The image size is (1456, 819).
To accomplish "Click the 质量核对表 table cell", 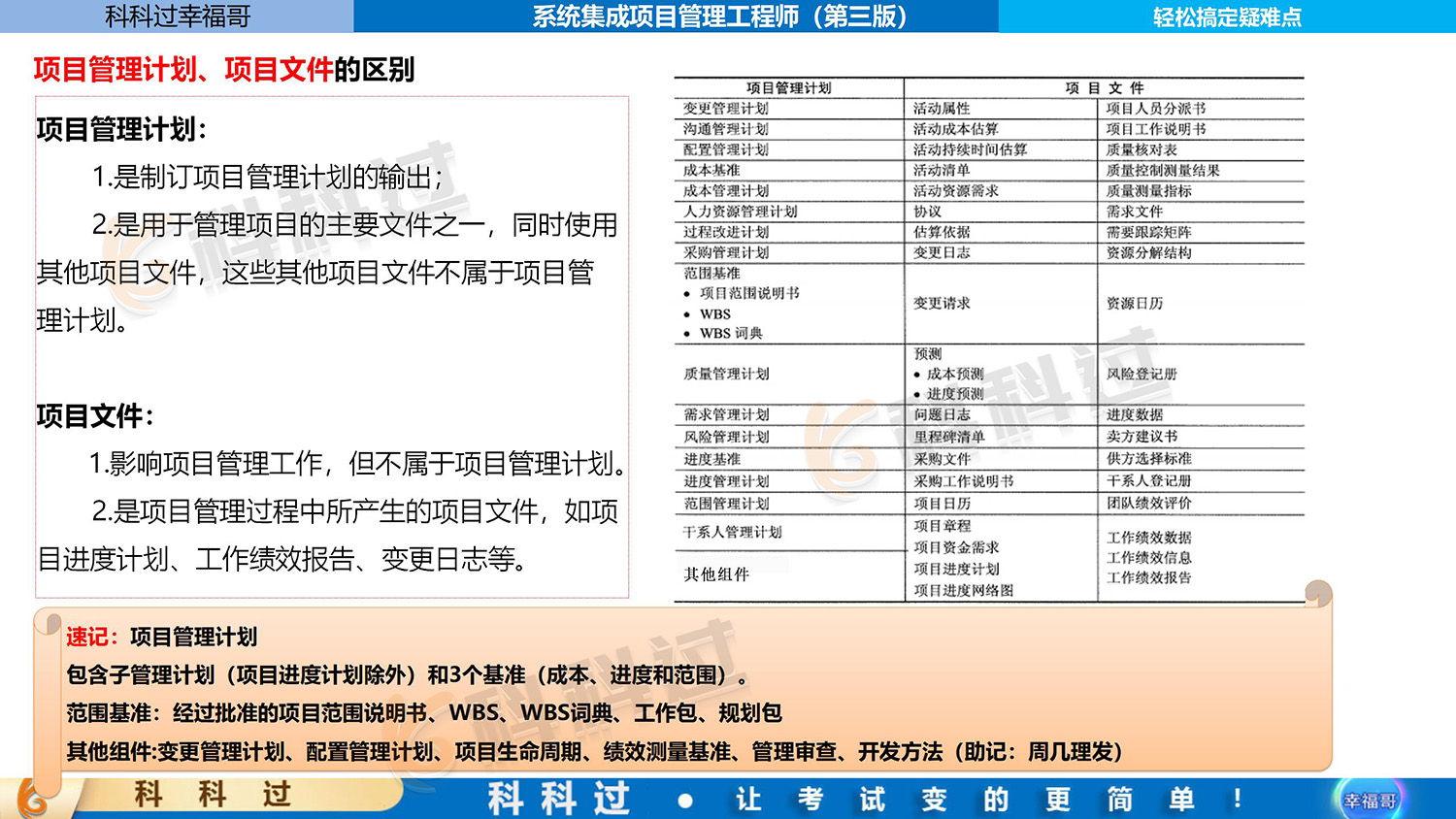I will (1142, 149).
